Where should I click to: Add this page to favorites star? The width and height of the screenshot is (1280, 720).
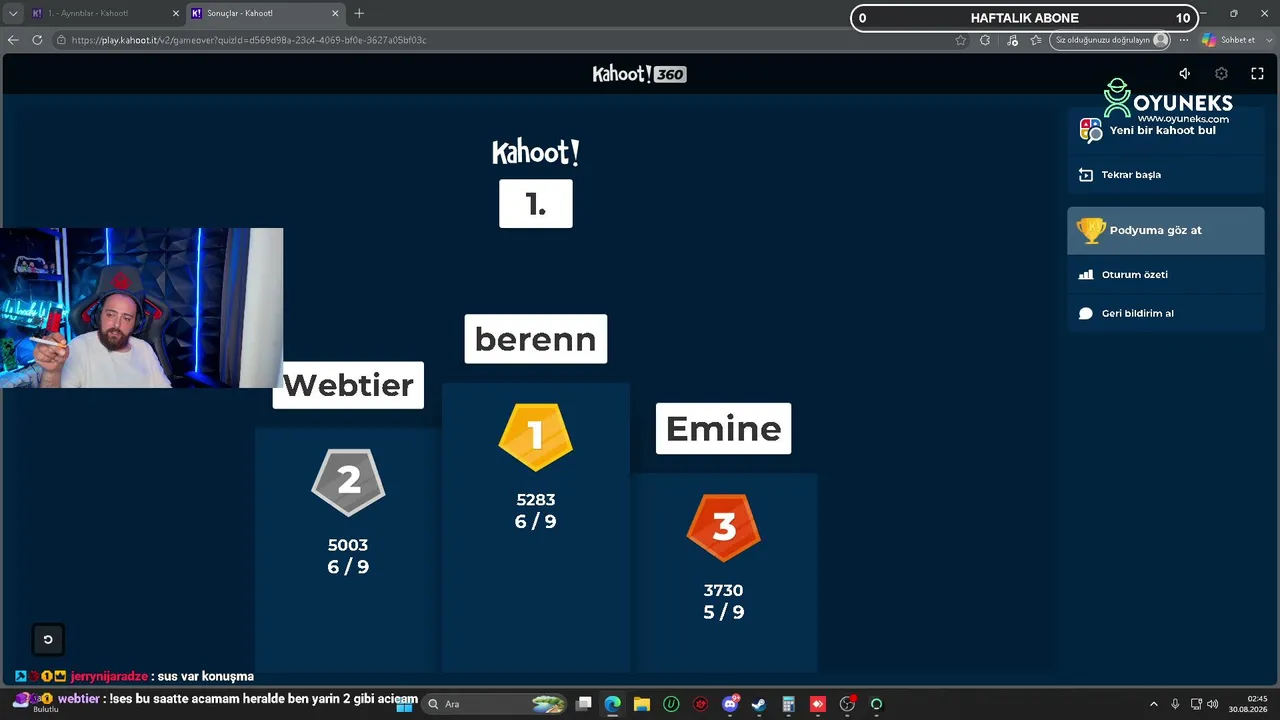pyautogui.click(x=961, y=40)
